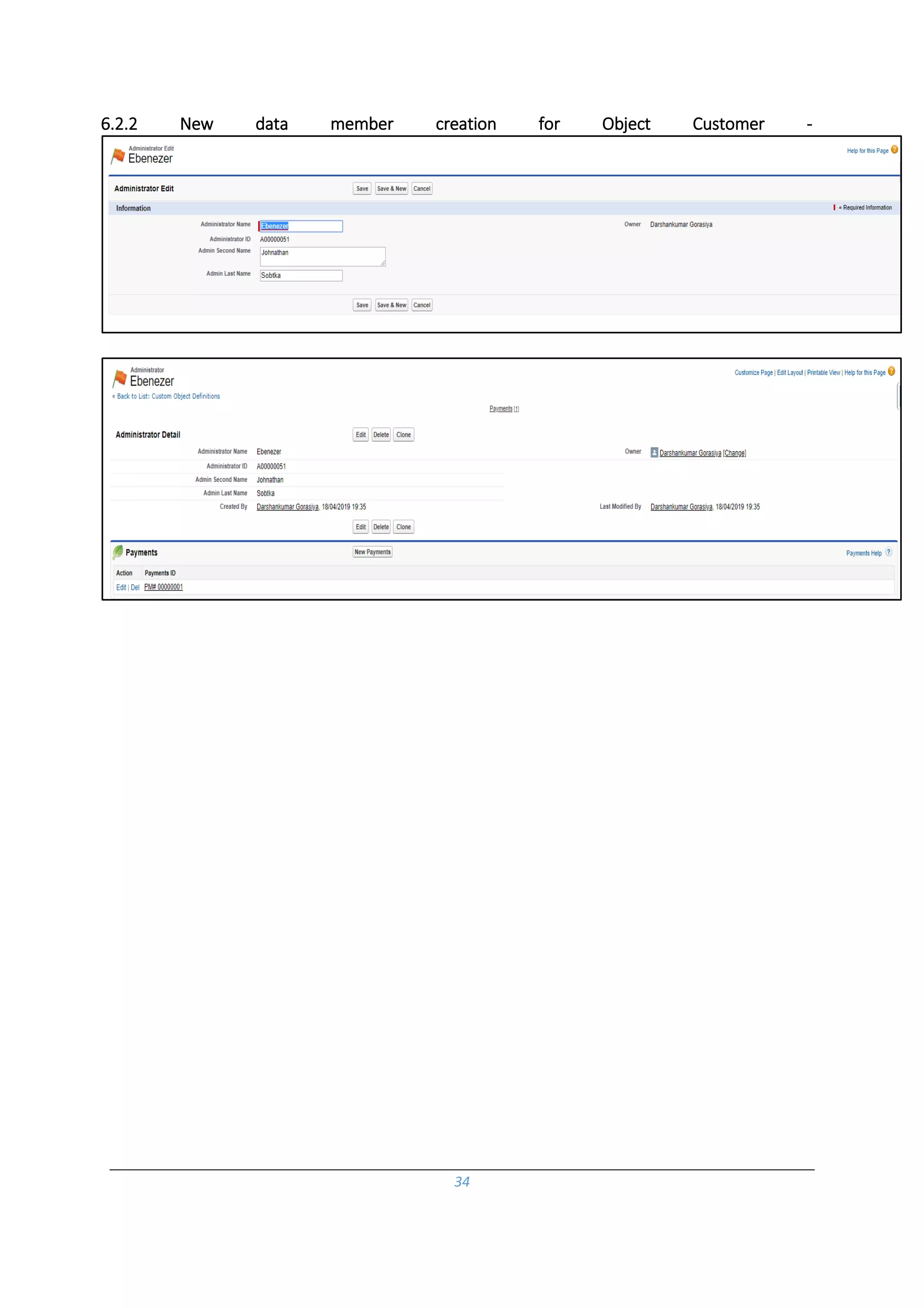Viewport: 924px width, 1308px height.
Task: Click the bottom Cancel button
Action: tap(422, 305)
